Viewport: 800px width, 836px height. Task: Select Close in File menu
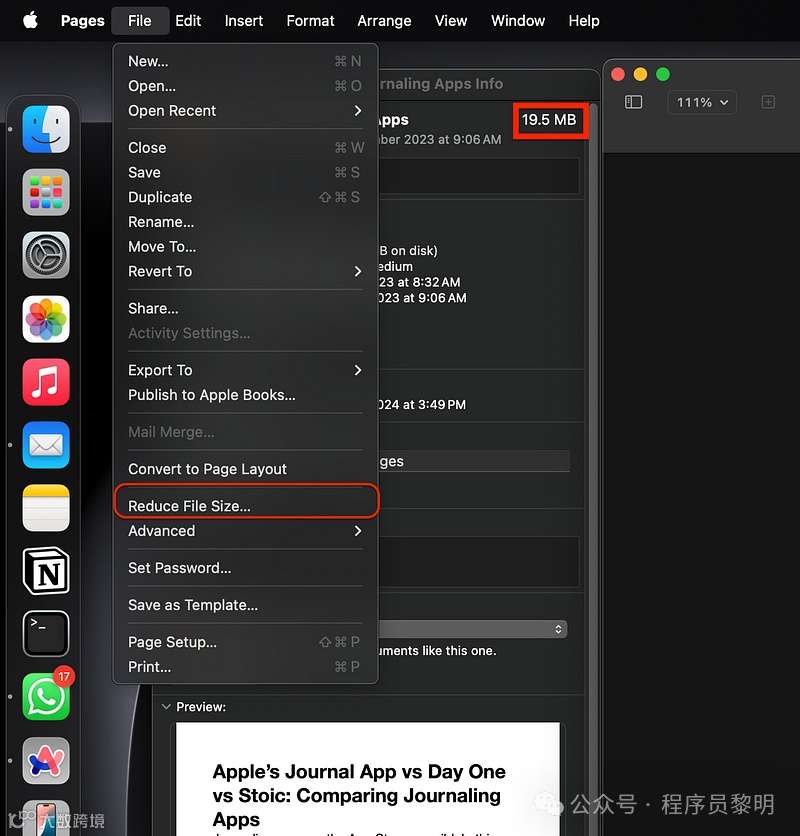(x=245, y=148)
